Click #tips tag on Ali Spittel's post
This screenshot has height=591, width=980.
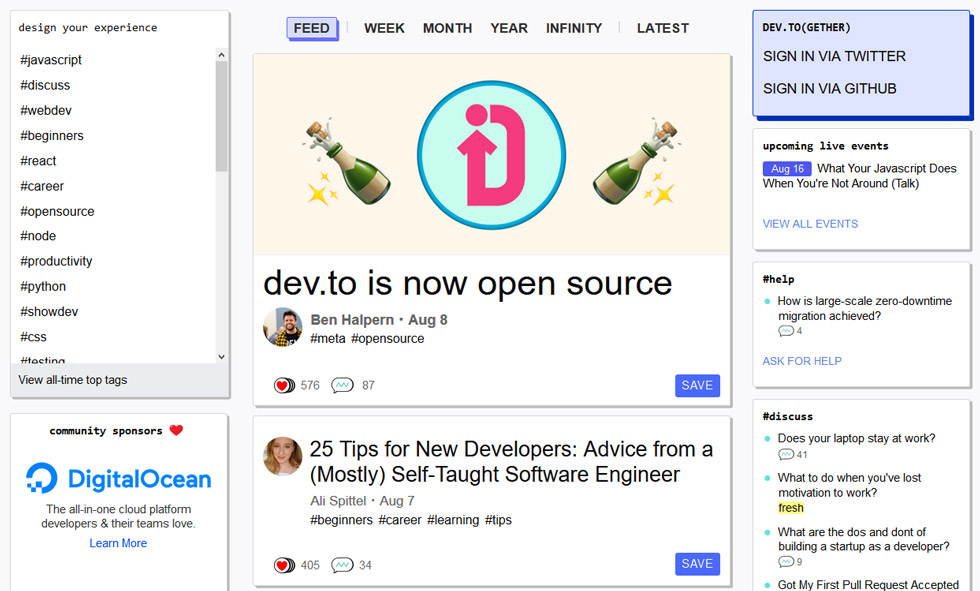point(498,520)
